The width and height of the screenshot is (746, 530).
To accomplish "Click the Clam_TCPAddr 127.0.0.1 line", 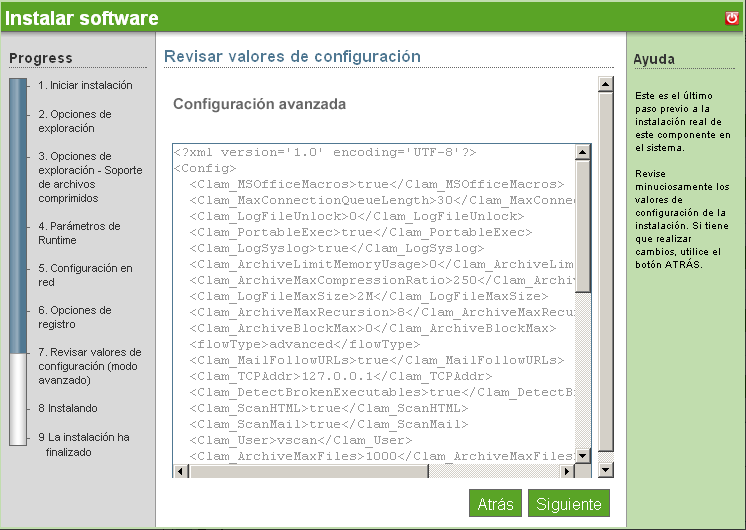I will pyautogui.click(x=341, y=376).
